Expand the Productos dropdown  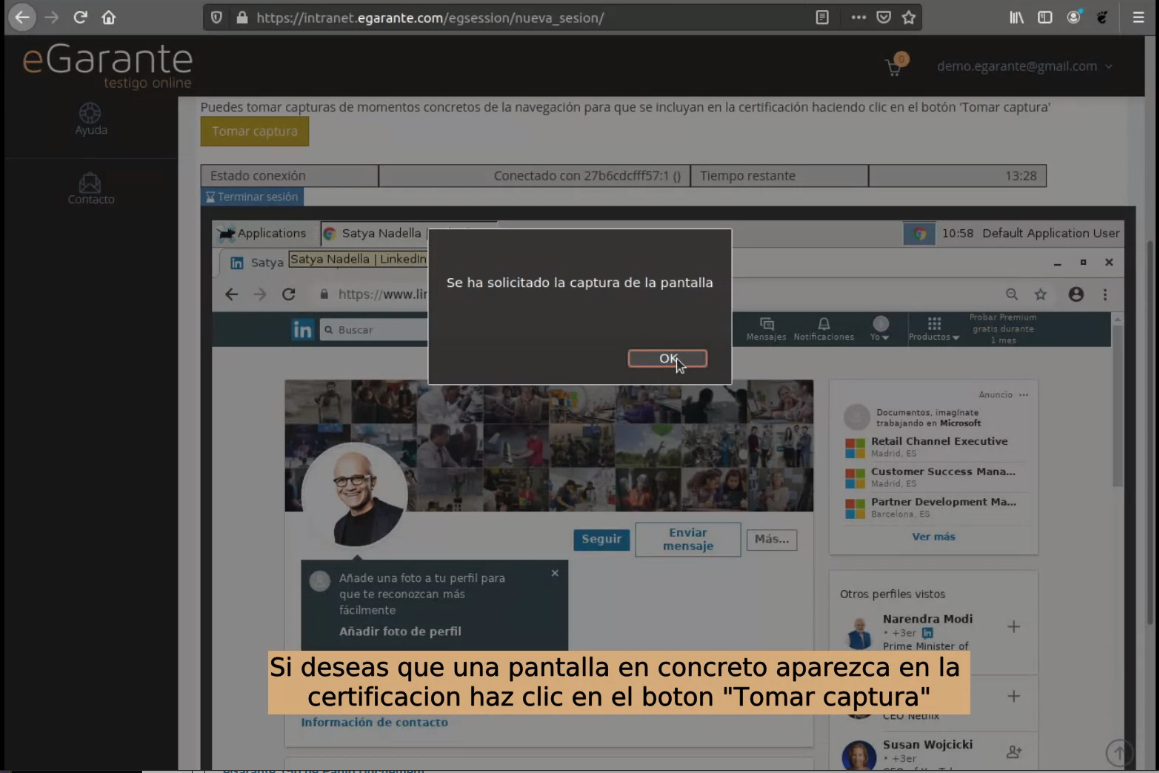point(934,329)
